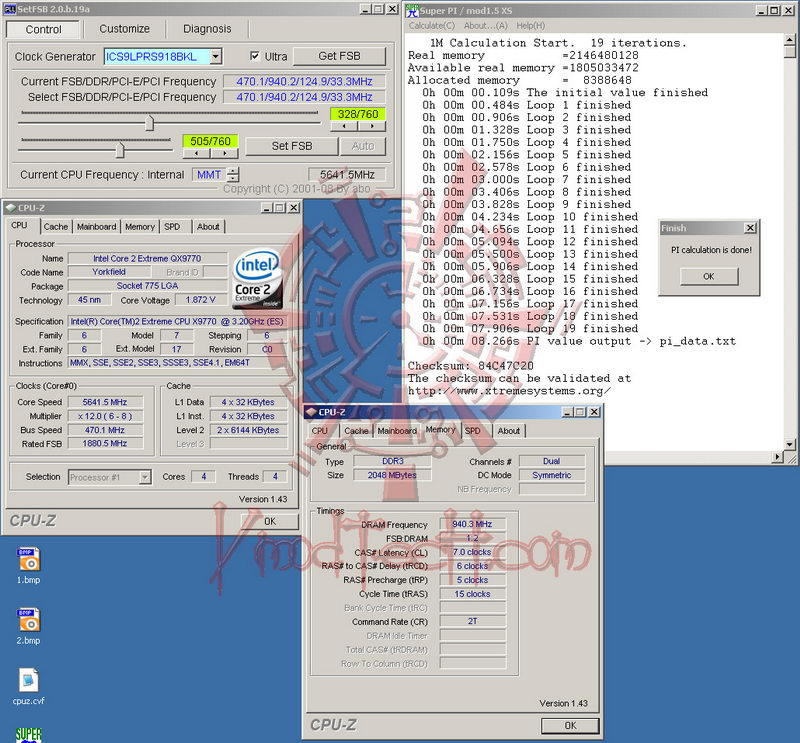Switch to the Diagnosis tab in SetFSB
Viewport: 800px width, 743px height.
click(207, 29)
